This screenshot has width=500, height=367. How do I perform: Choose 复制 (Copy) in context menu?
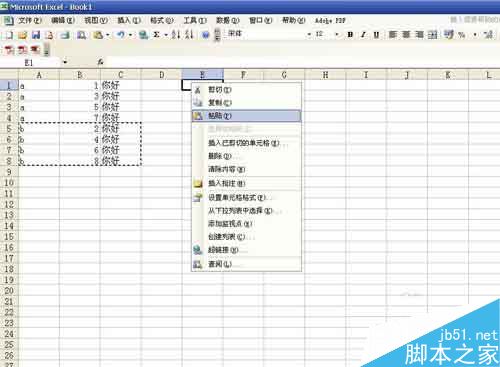[247, 103]
